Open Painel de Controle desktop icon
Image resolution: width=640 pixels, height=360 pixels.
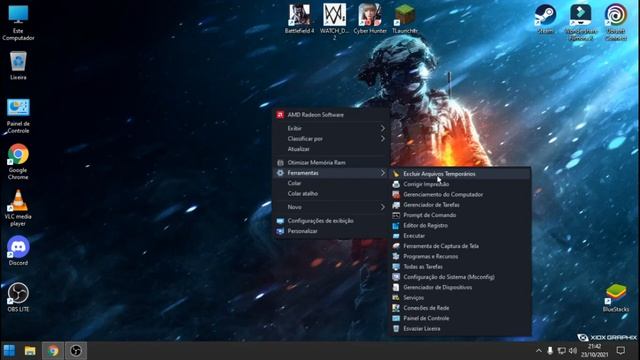(x=18, y=116)
